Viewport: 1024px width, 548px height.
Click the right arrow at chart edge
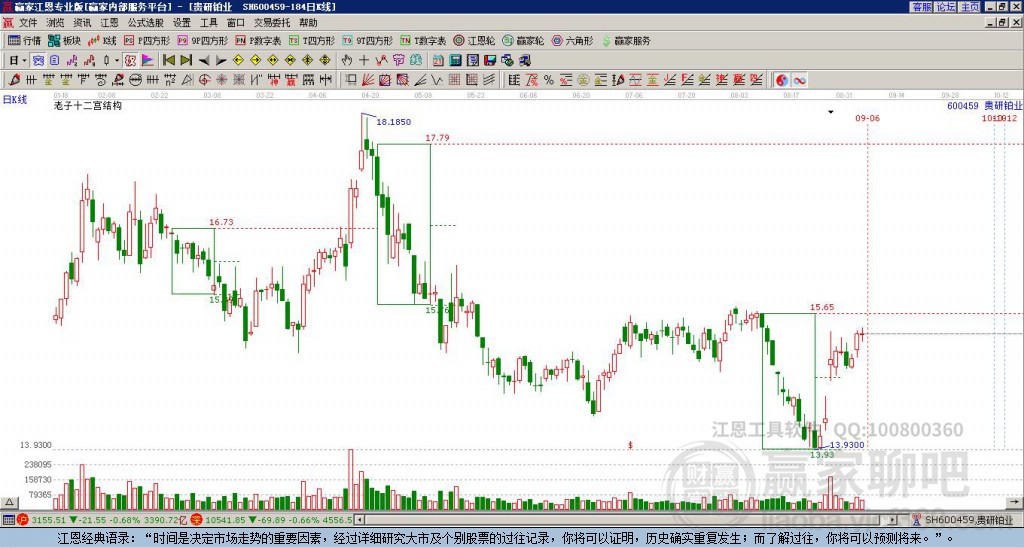point(1016,502)
